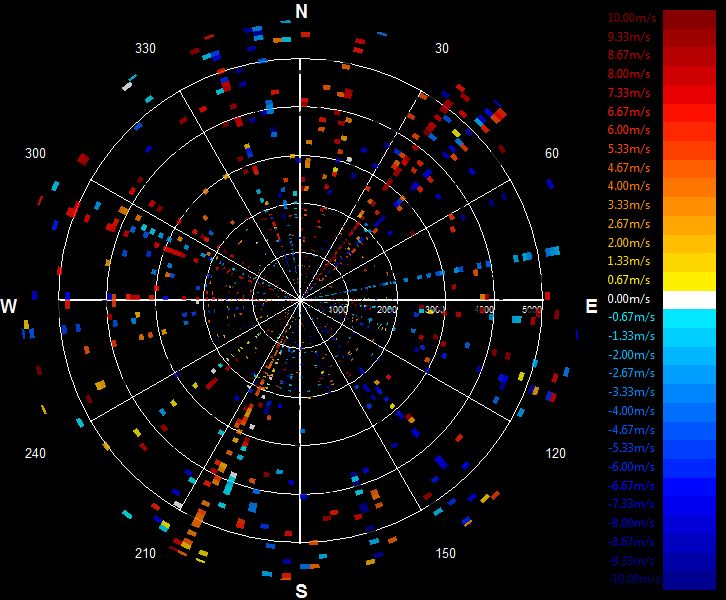Click the E compass label
Image resolution: width=726 pixels, height=600 pixels.
pyautogui.click(x=591, y=306)
